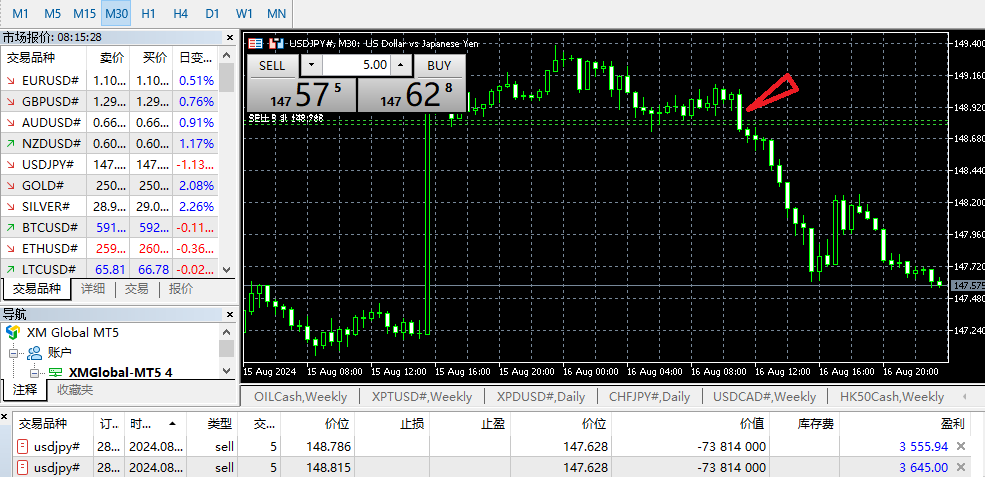This screenshot has height=477, width=985.
Task: Increase trade volume with up arrow
Action: [401, 65]
